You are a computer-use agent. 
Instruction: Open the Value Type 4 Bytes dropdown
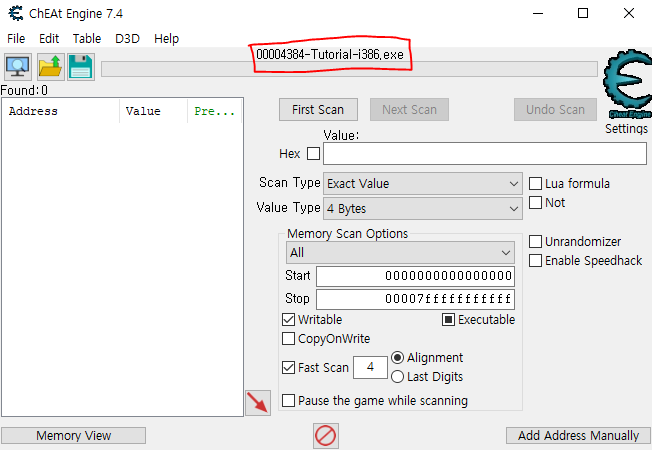pos(422,208)
